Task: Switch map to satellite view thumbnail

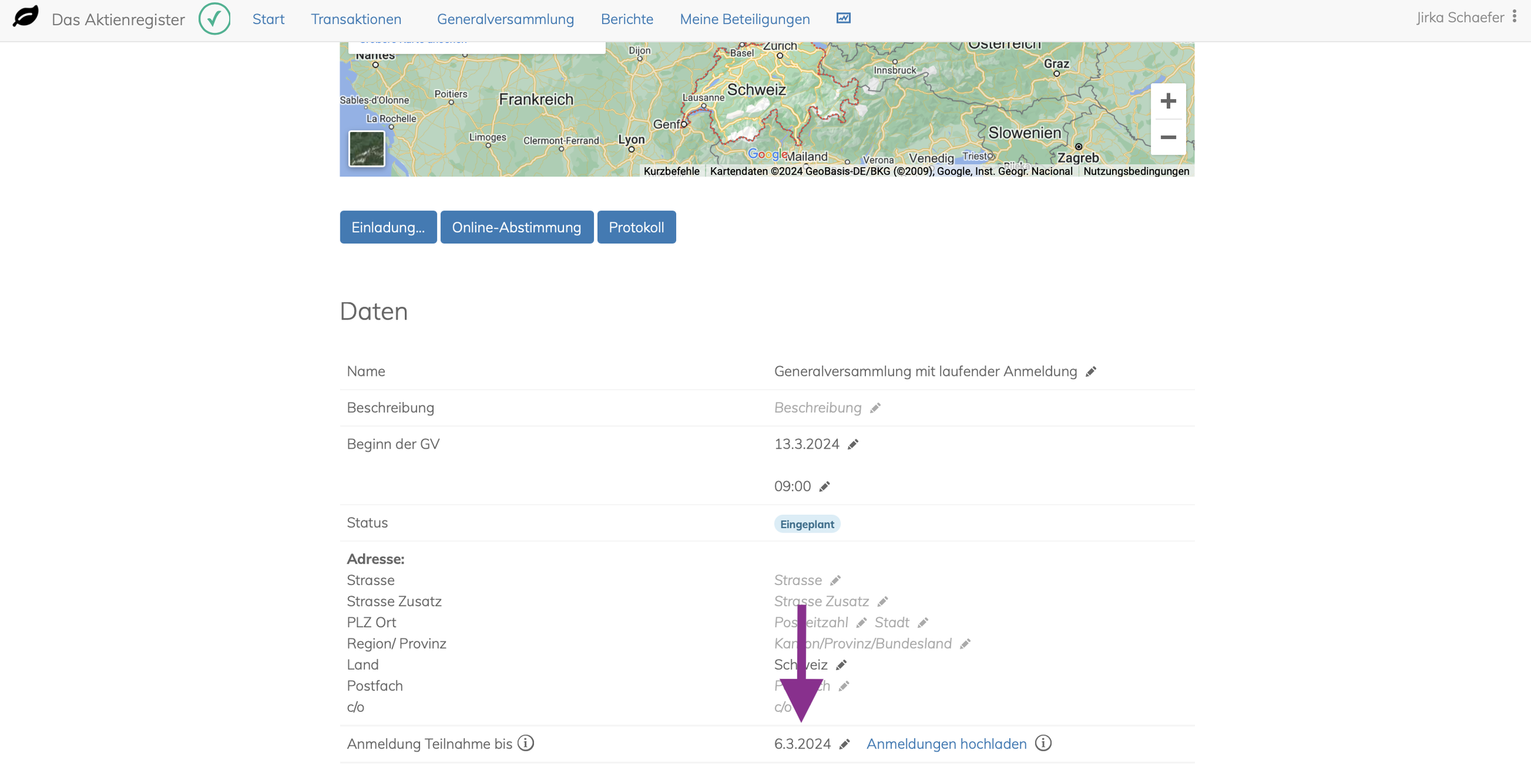Action: click(x=367, y=148)
